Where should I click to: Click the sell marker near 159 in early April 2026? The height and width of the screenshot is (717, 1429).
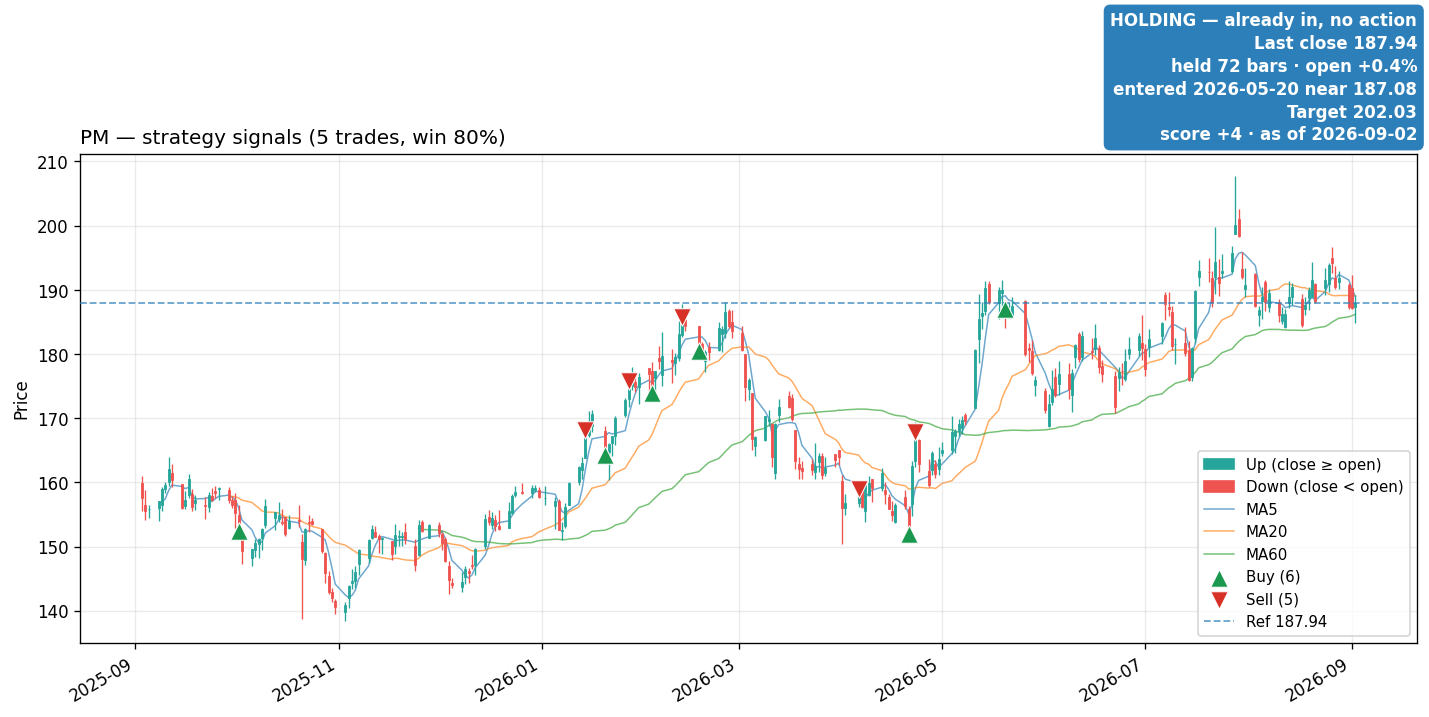(859, 490)
